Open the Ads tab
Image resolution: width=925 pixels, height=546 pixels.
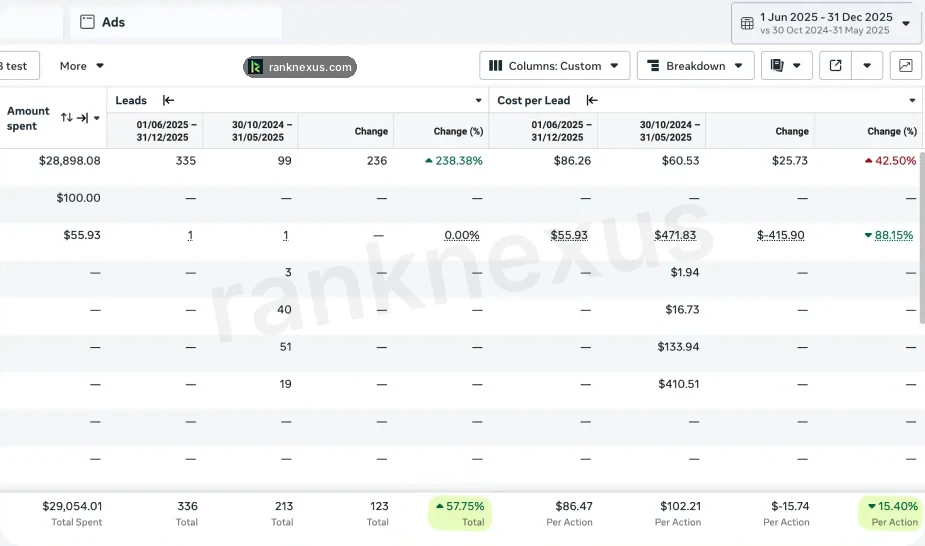point(175,22)
